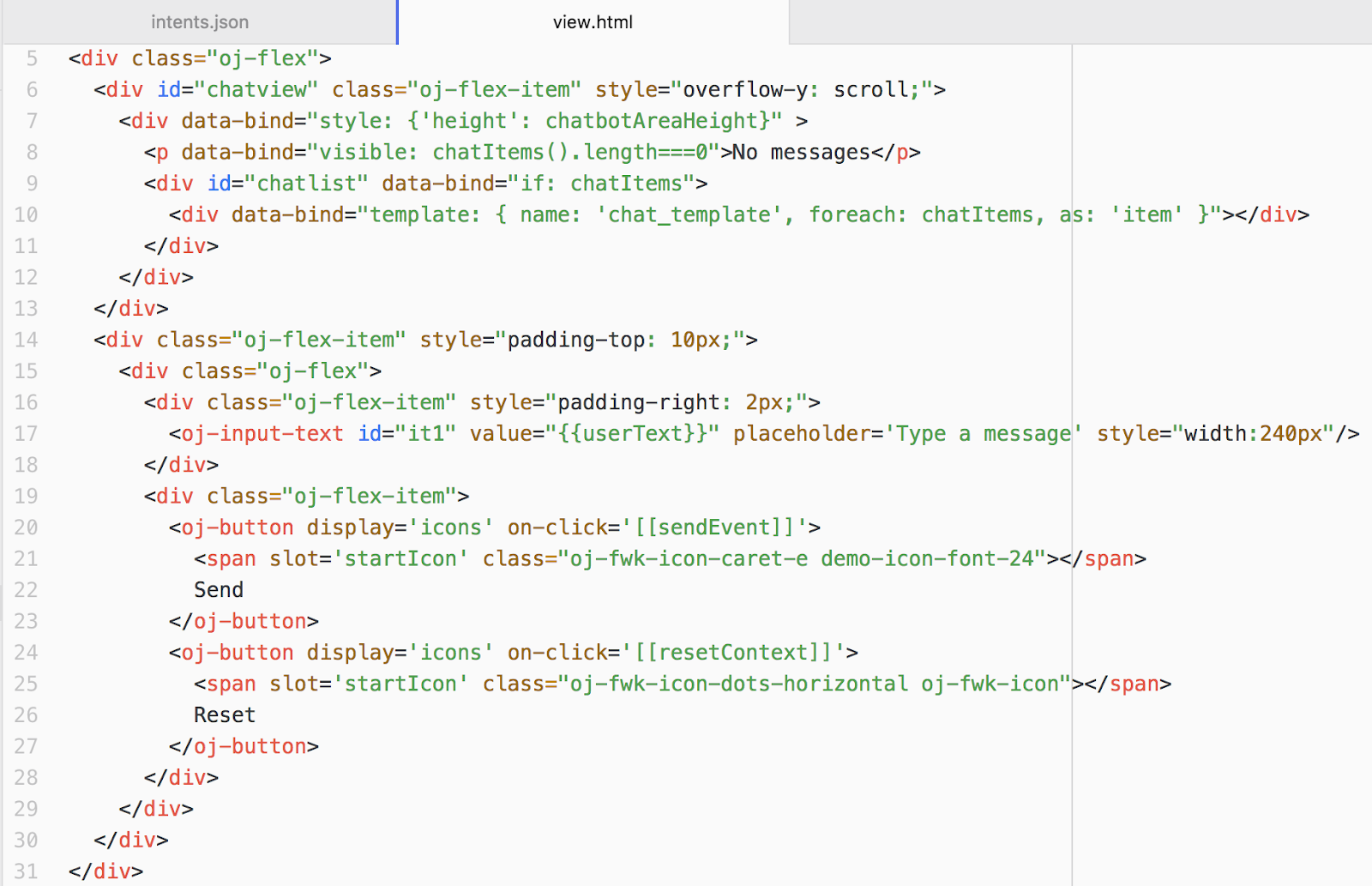Select the Send button label text
Image resolution: width=1372 pixels, height=886 pixels.
pyautogui.click(x=219, y=589)
